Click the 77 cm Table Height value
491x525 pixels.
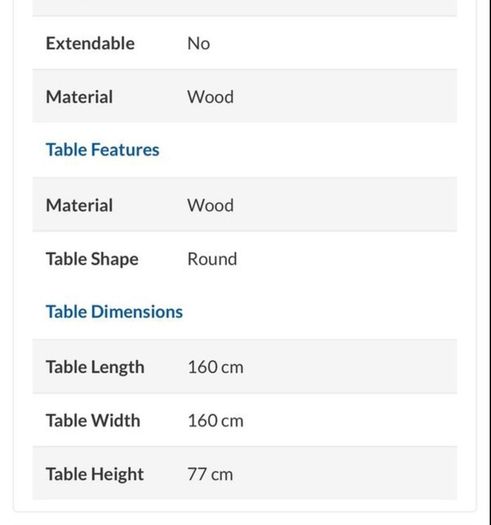[x=210, y=474]
